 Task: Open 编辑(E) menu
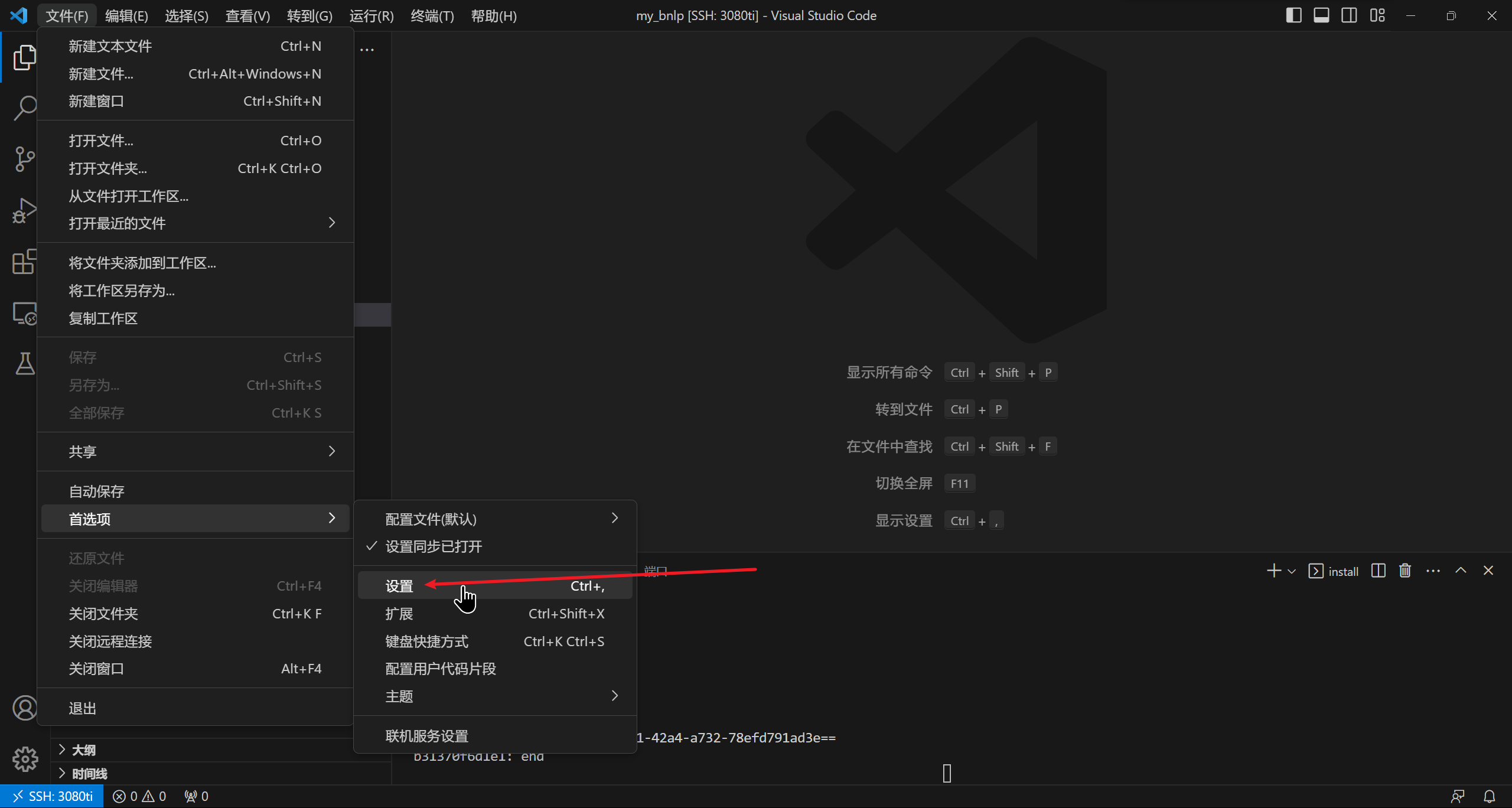[x=126, y=16]
